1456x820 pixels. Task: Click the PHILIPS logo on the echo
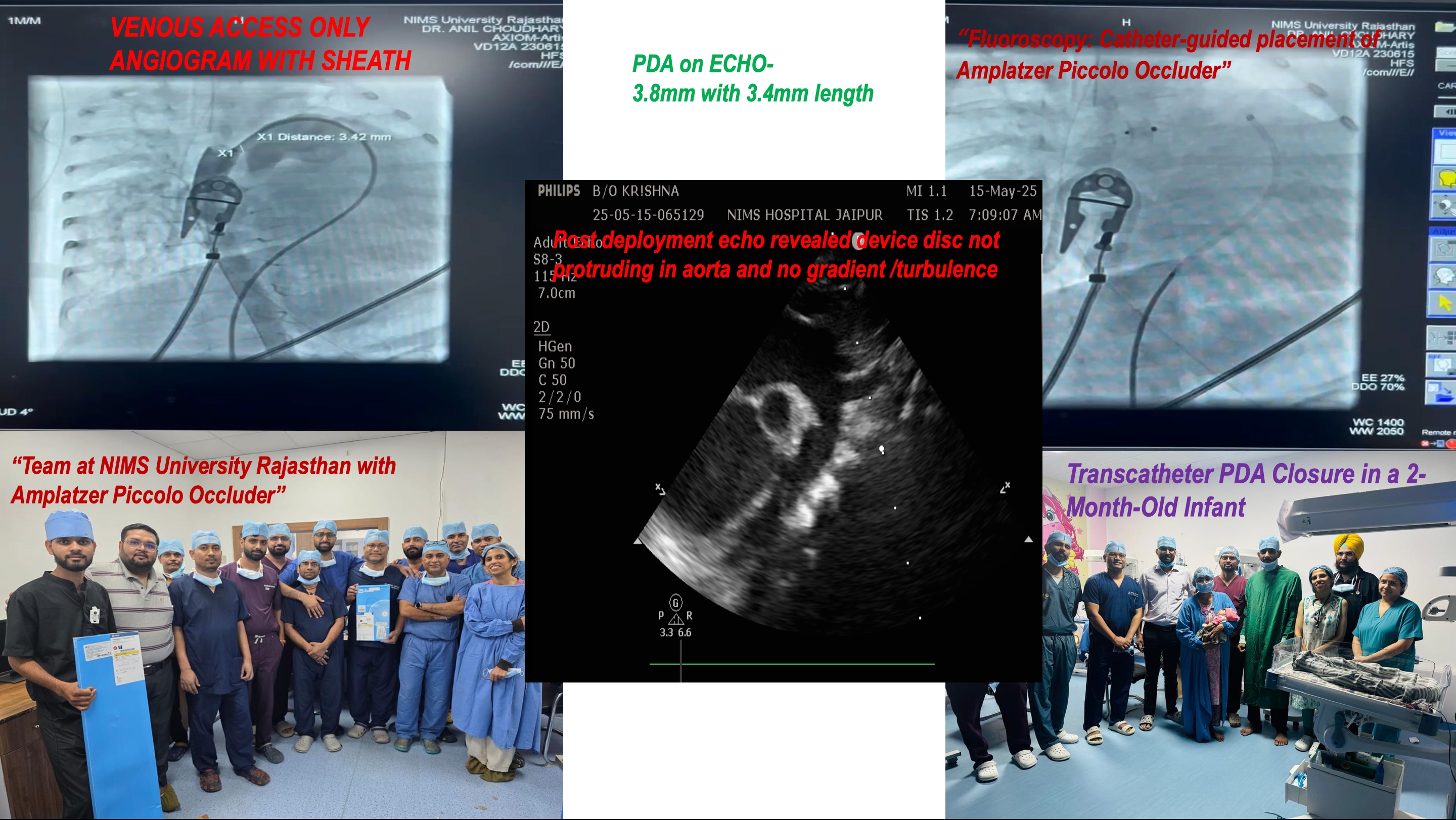point(559,191)
